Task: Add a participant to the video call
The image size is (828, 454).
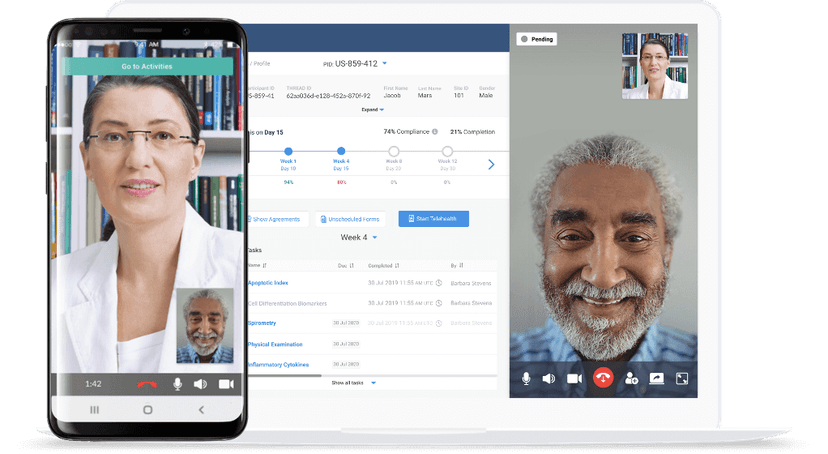Action: pos(631,378)
